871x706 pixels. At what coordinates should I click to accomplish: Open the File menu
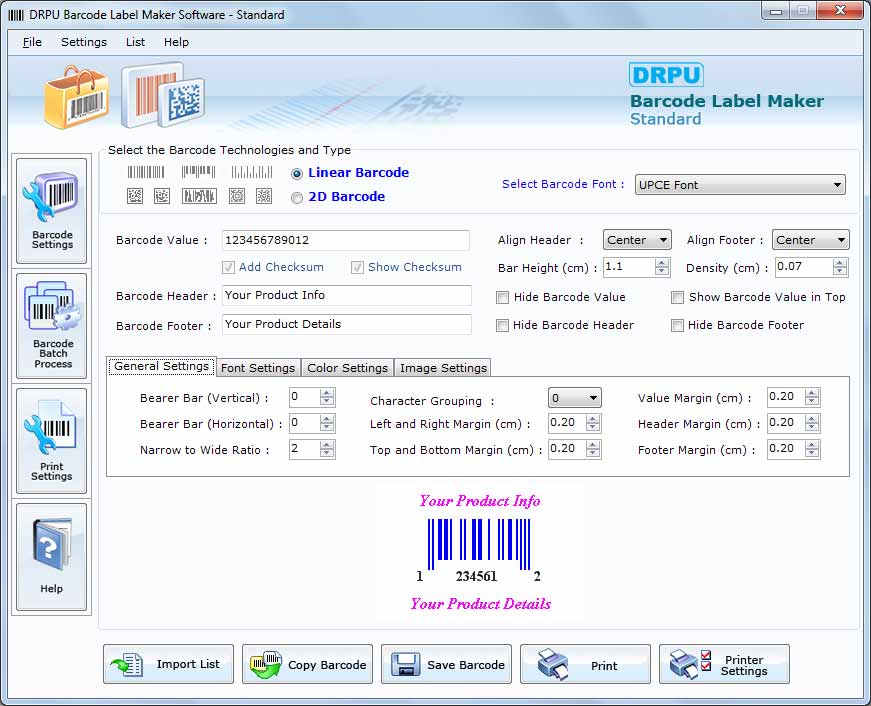pos(32,42)
